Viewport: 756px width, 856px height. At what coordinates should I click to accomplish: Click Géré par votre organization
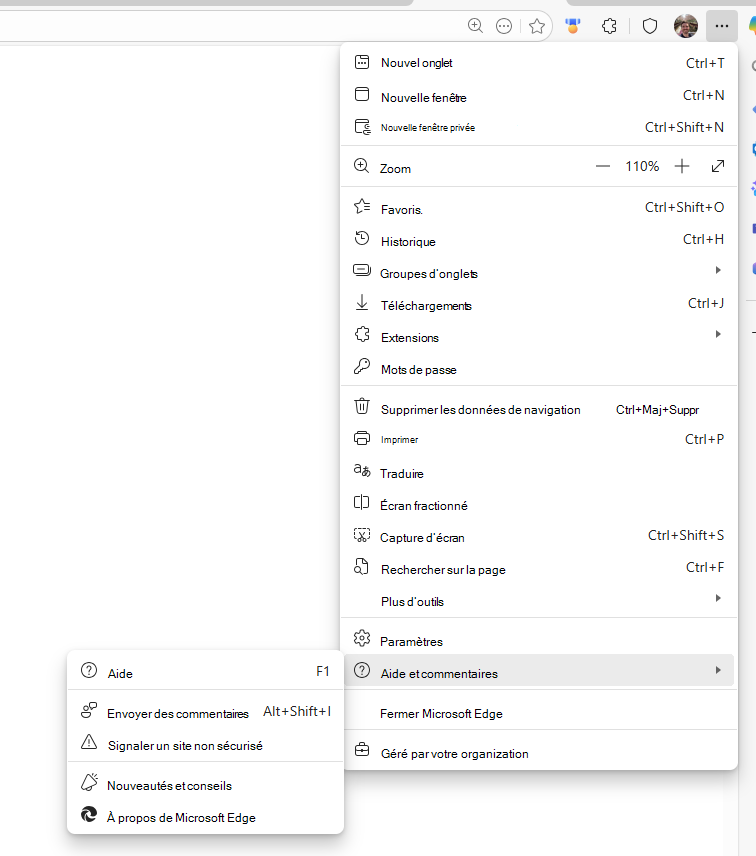pyautogui.click(x=539, y=752)
